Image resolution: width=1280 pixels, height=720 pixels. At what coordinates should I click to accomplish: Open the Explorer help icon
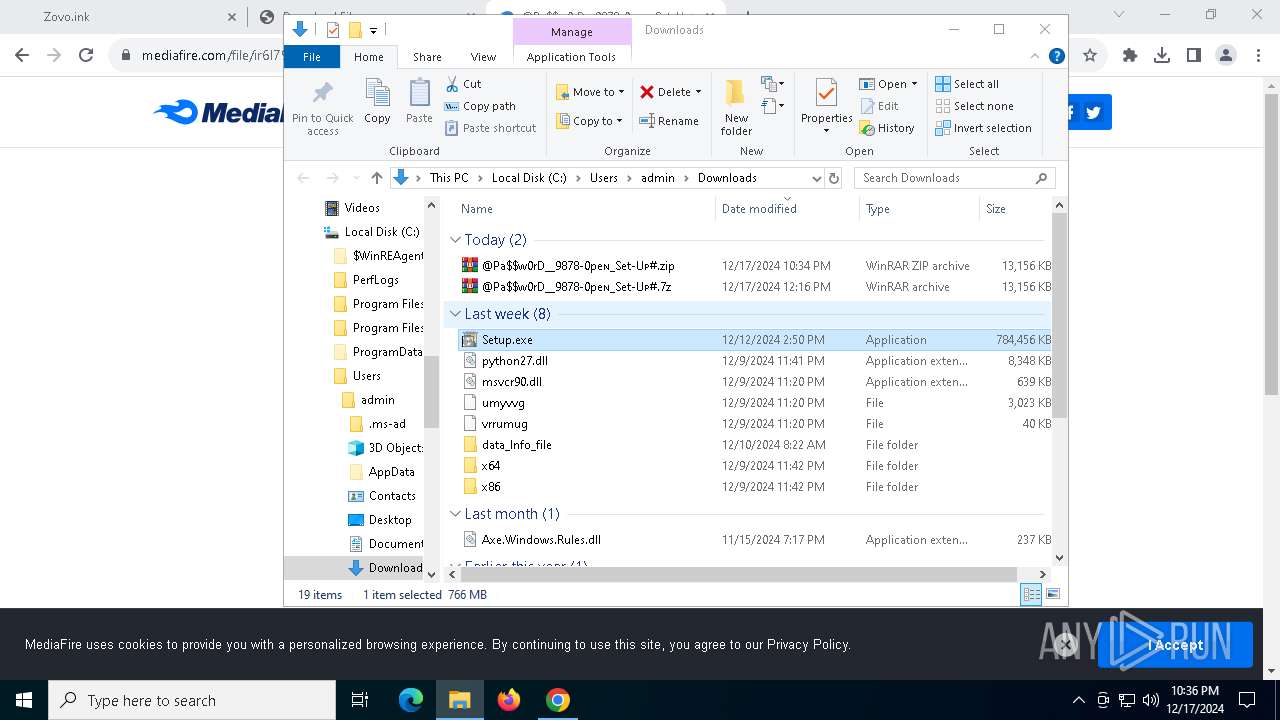[1056, 57]
